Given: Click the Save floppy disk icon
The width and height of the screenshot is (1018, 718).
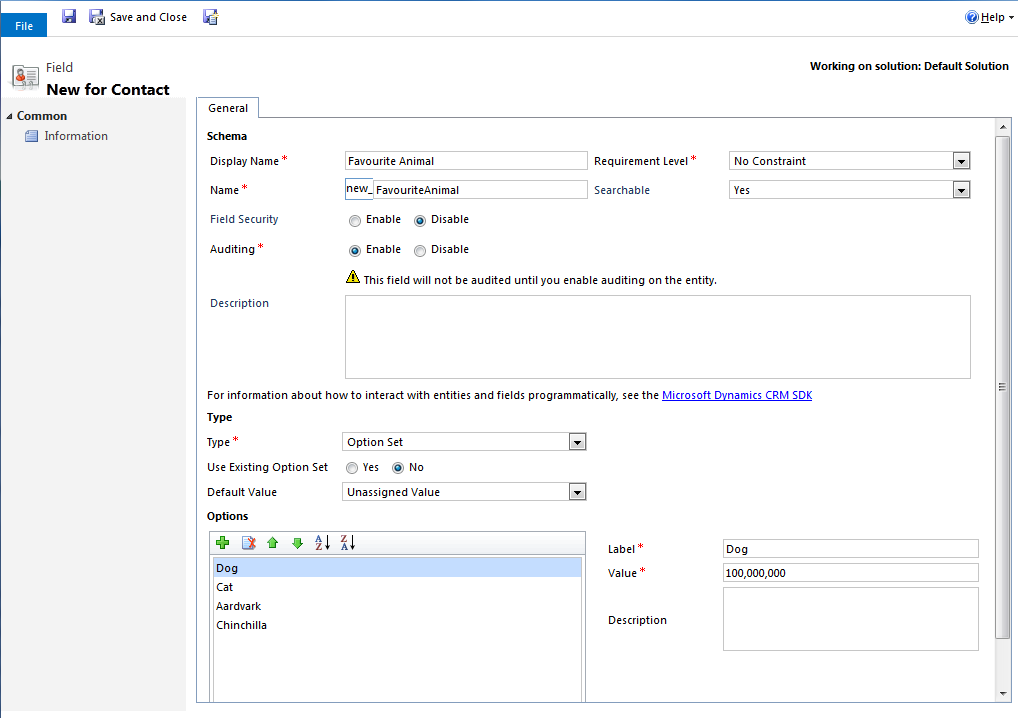Looking at the screenshot, I should click(69, 16).
